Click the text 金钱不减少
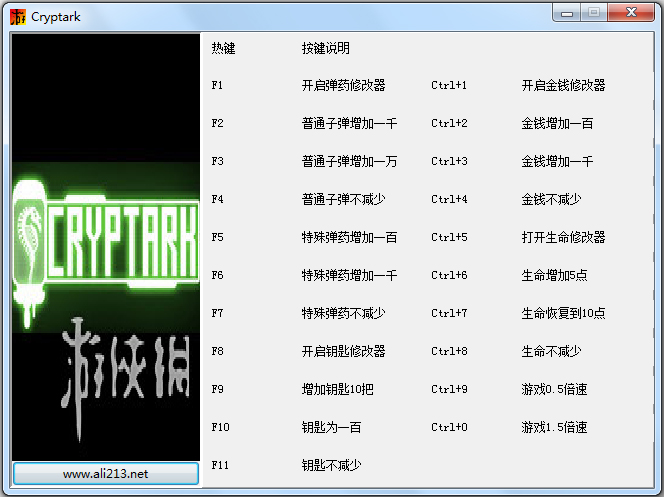Image resolution: width=664 pixels, height=497 pixels. 551,199
